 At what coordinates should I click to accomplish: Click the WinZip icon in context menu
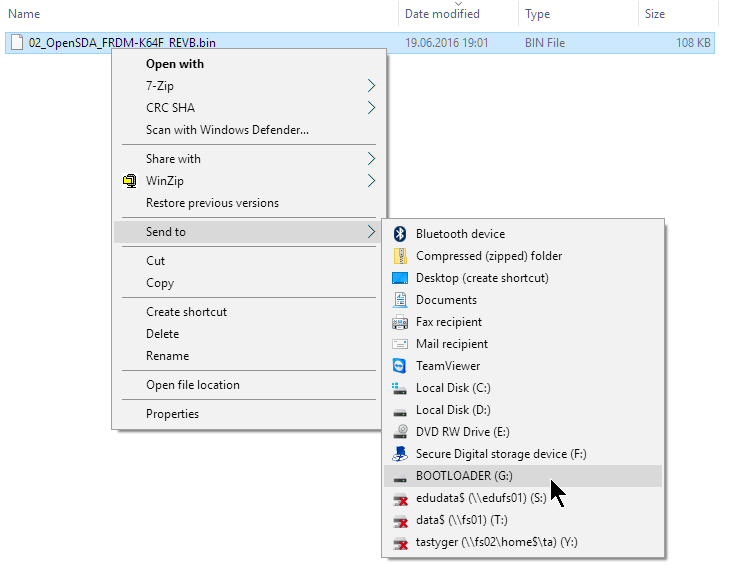[x=129, y=181]
